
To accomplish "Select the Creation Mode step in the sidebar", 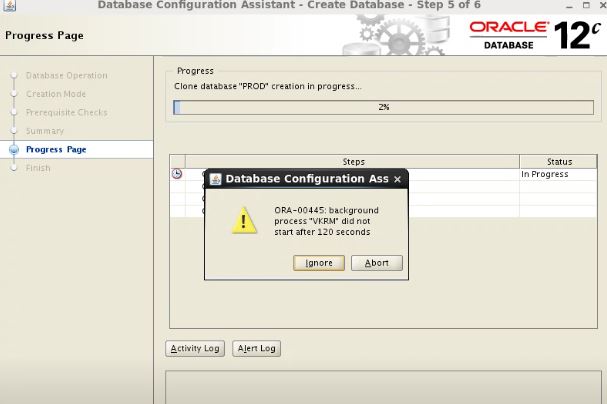I will click(56, 94).
